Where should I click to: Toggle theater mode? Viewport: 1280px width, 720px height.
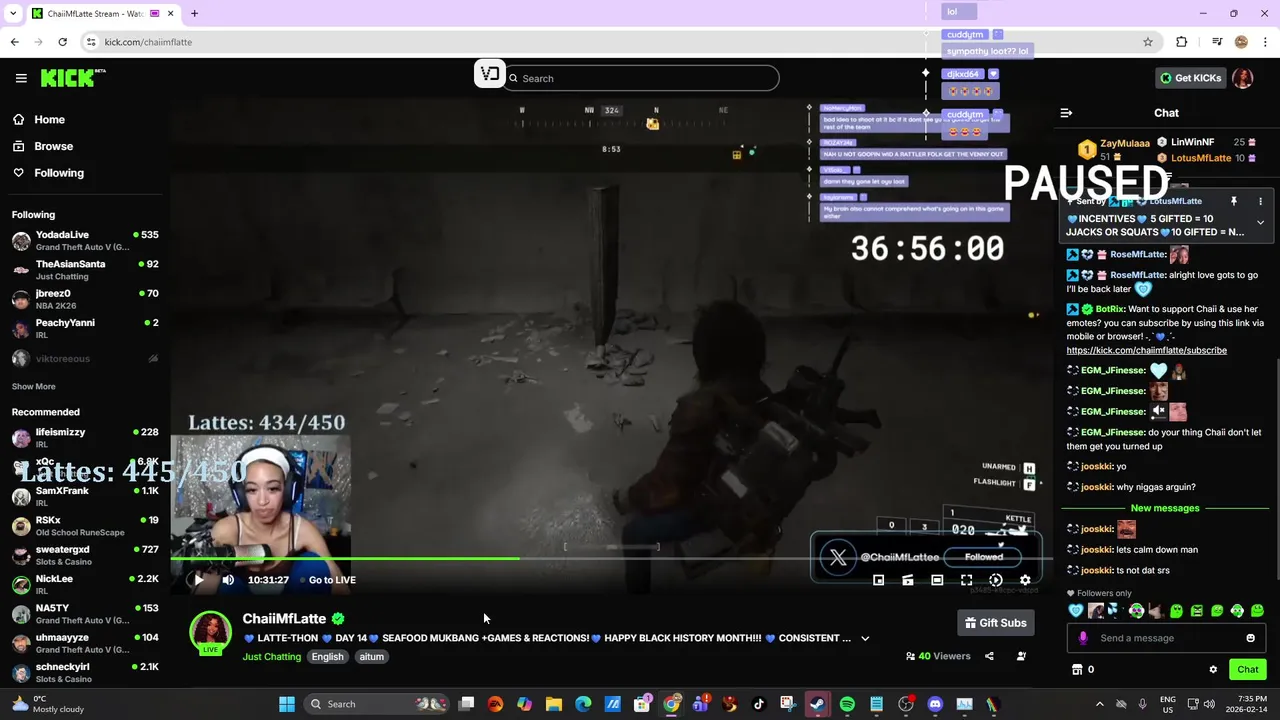pyautogui.click(x=937, y=580)
